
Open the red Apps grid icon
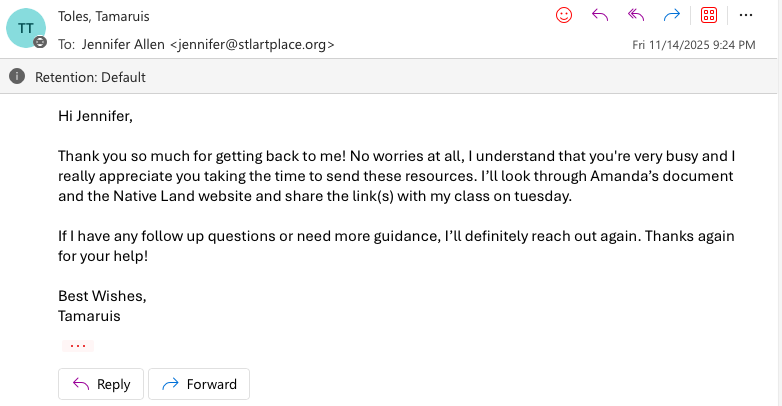point(709,15)
